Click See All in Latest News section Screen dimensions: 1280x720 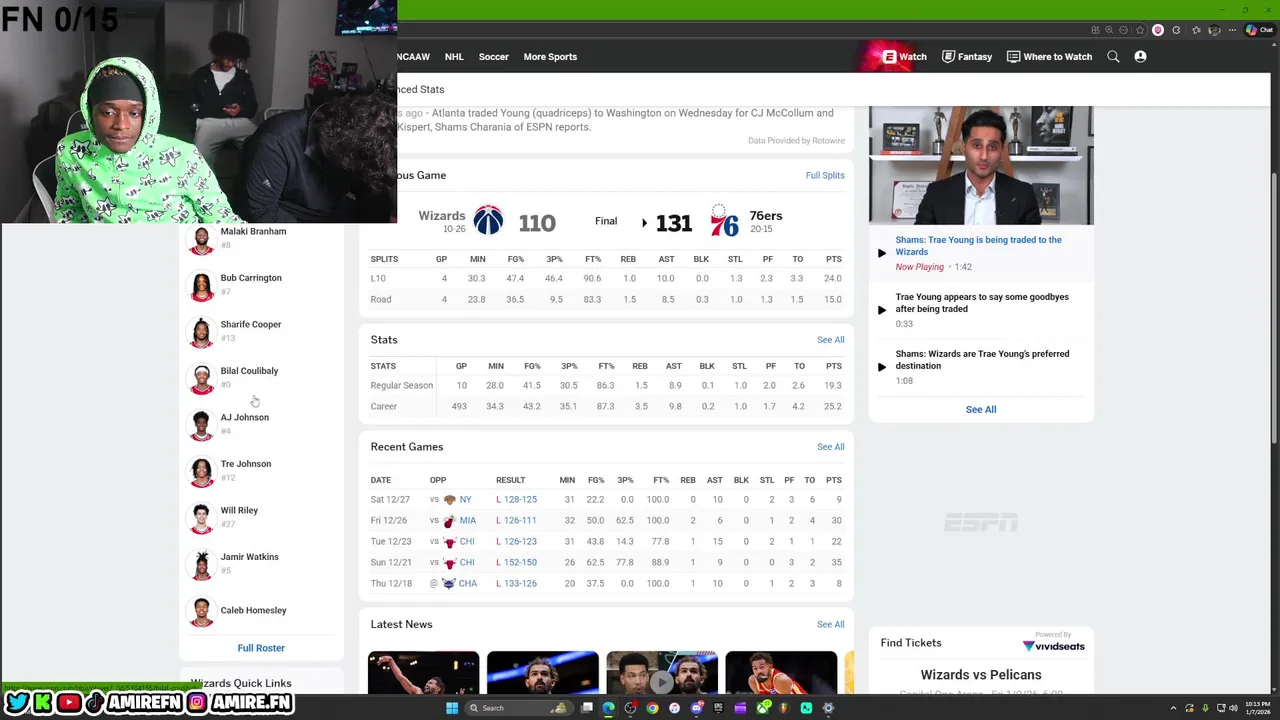[x=830, y=624]
